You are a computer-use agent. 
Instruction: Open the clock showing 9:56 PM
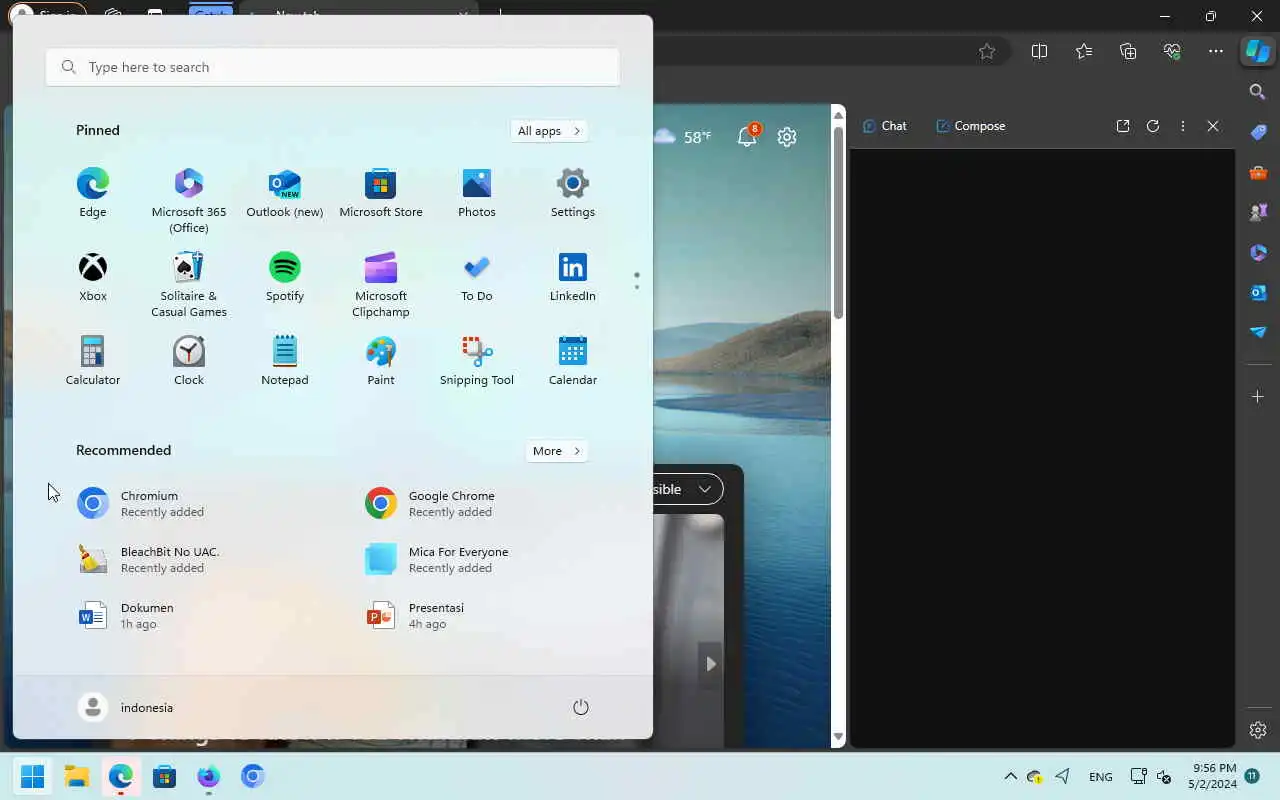[1213, 776]
